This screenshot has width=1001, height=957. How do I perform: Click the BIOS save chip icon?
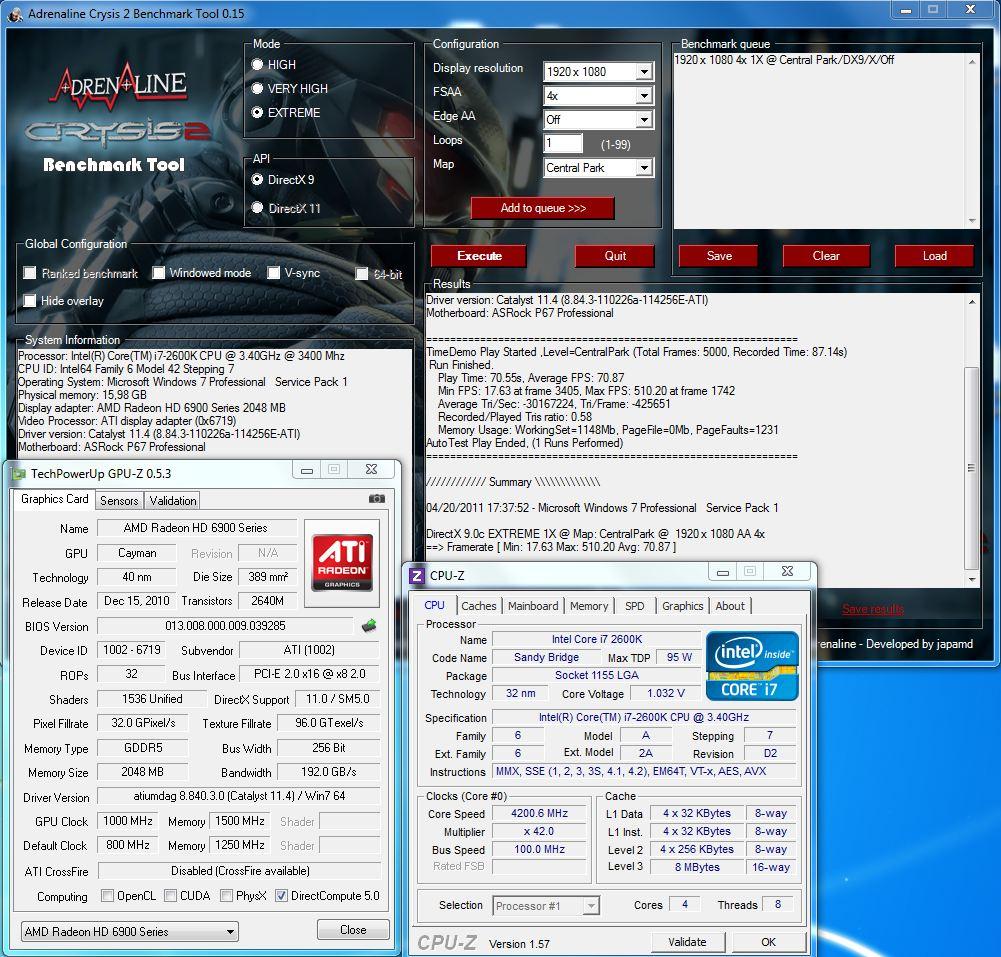(x=370, y=627)
